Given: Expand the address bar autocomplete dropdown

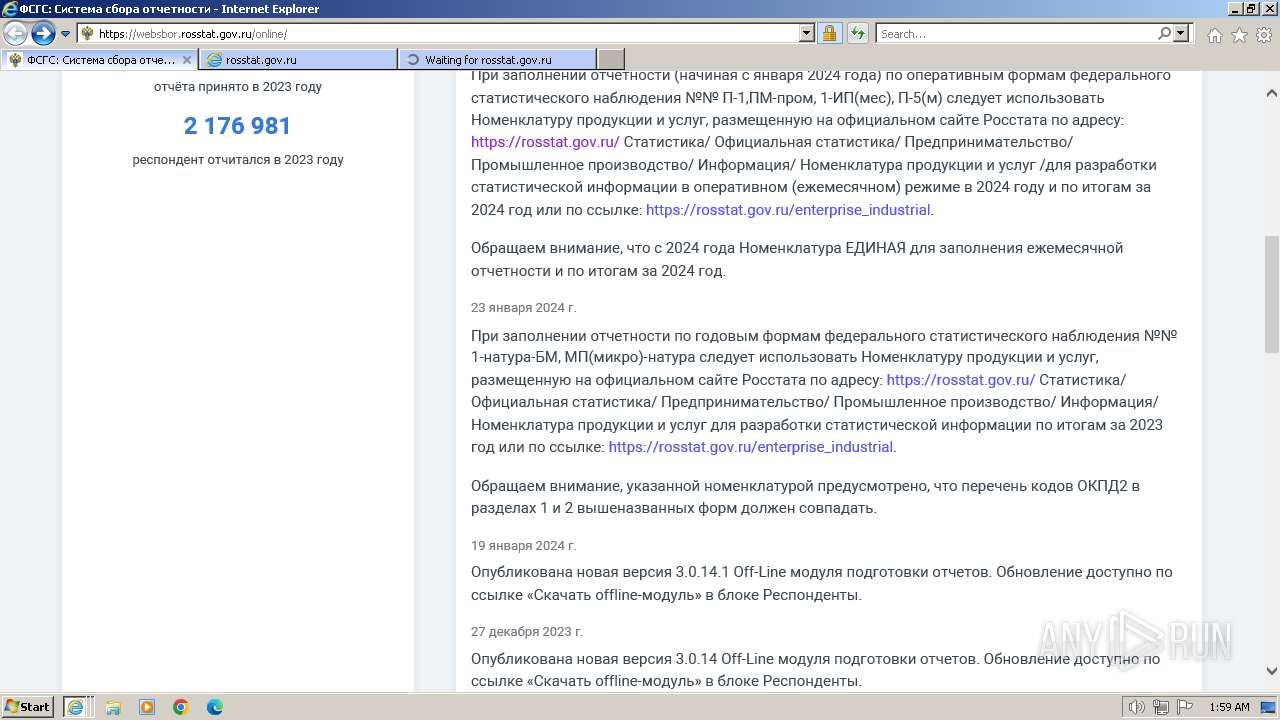Looking at the screenshot, I should click(807, 34).
